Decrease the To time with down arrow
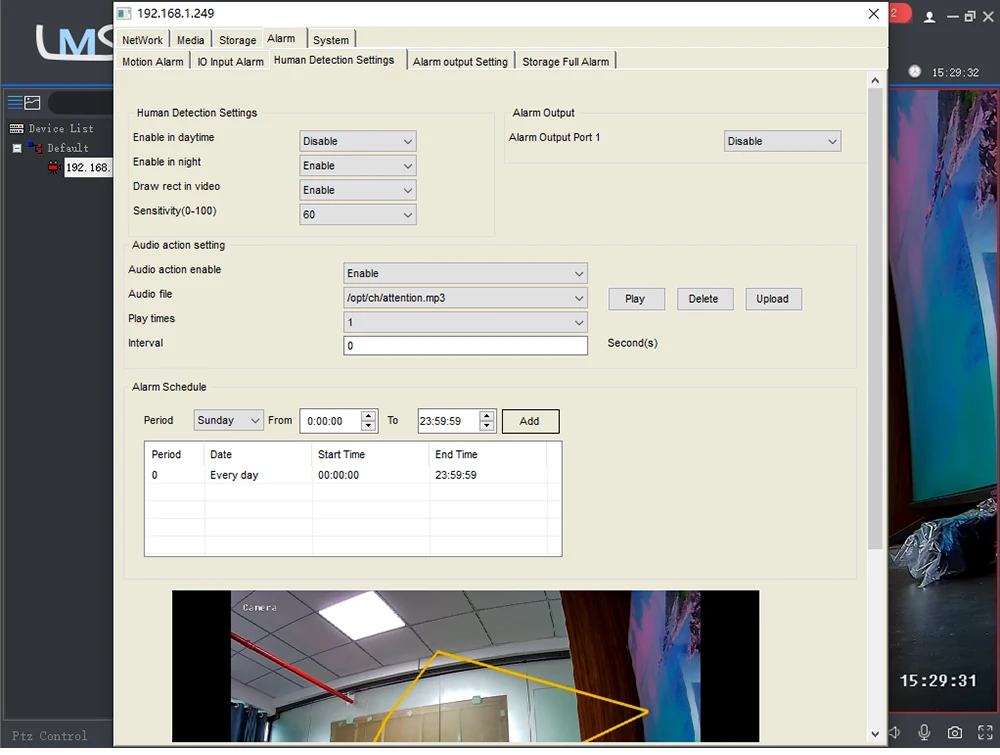 (487, 426)
